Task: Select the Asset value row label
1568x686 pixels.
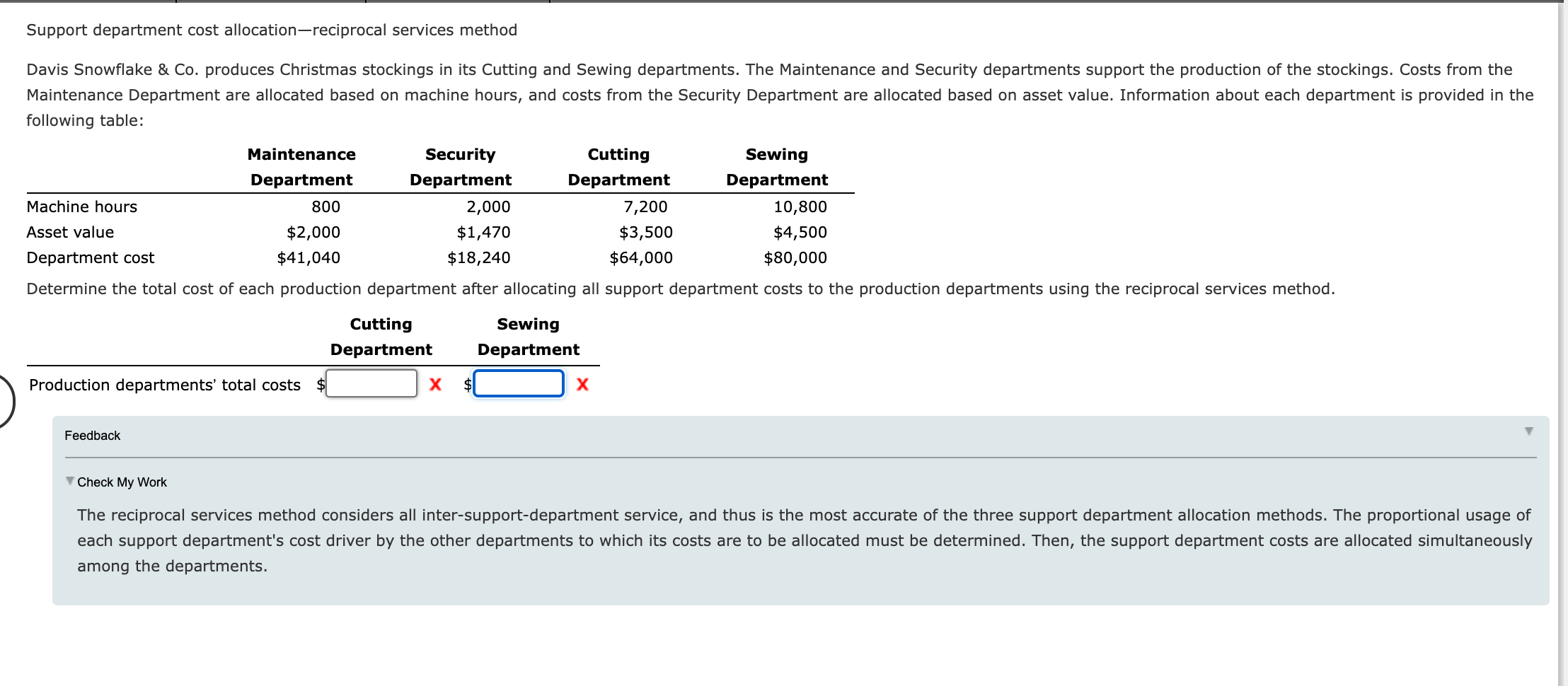Action: tap(70, 232)
